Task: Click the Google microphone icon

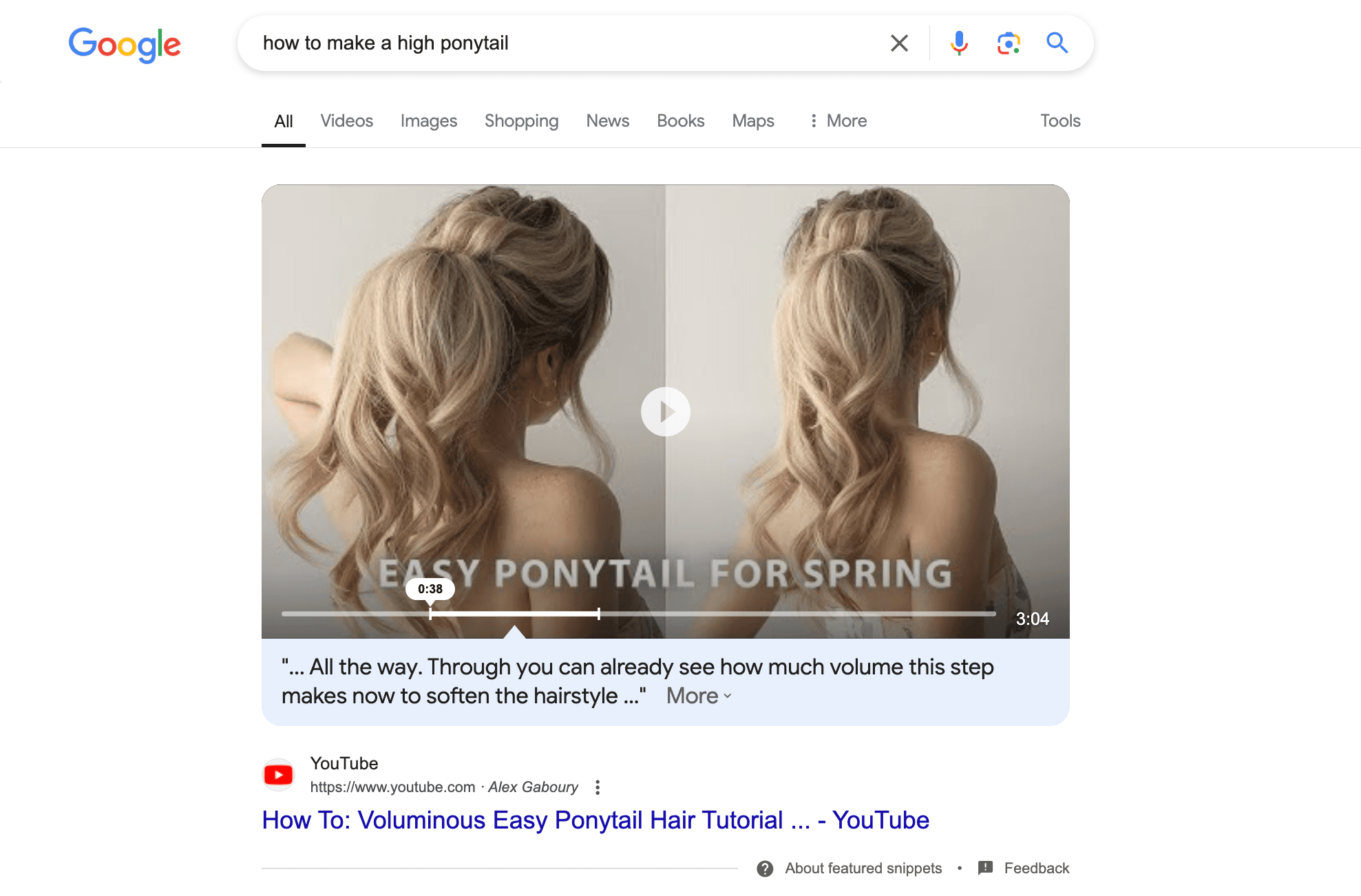Action: click(955, 43)
